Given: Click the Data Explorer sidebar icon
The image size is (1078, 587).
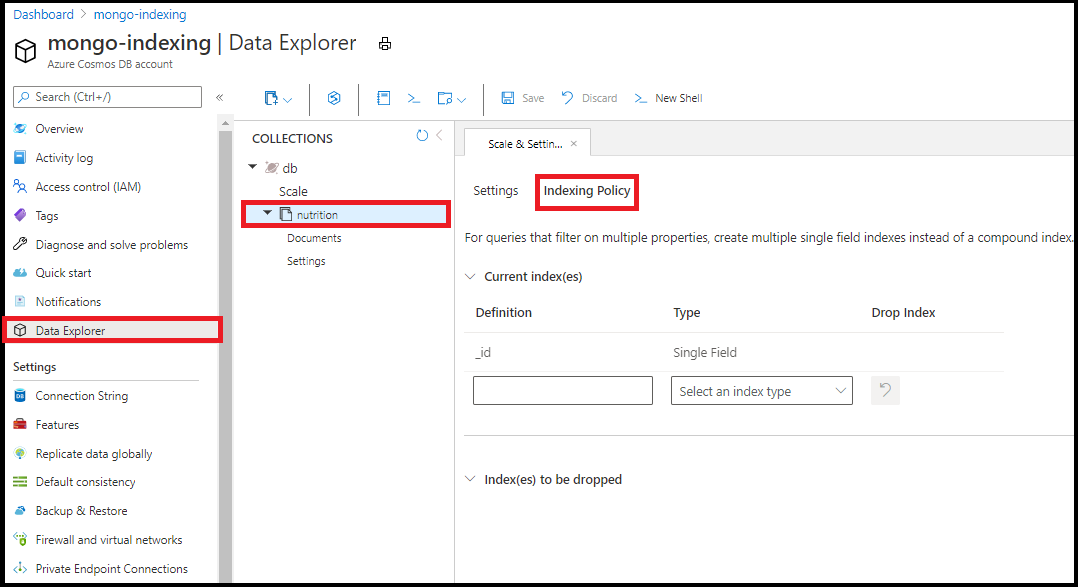Looking at the screenshot, I should pos(18,330).
